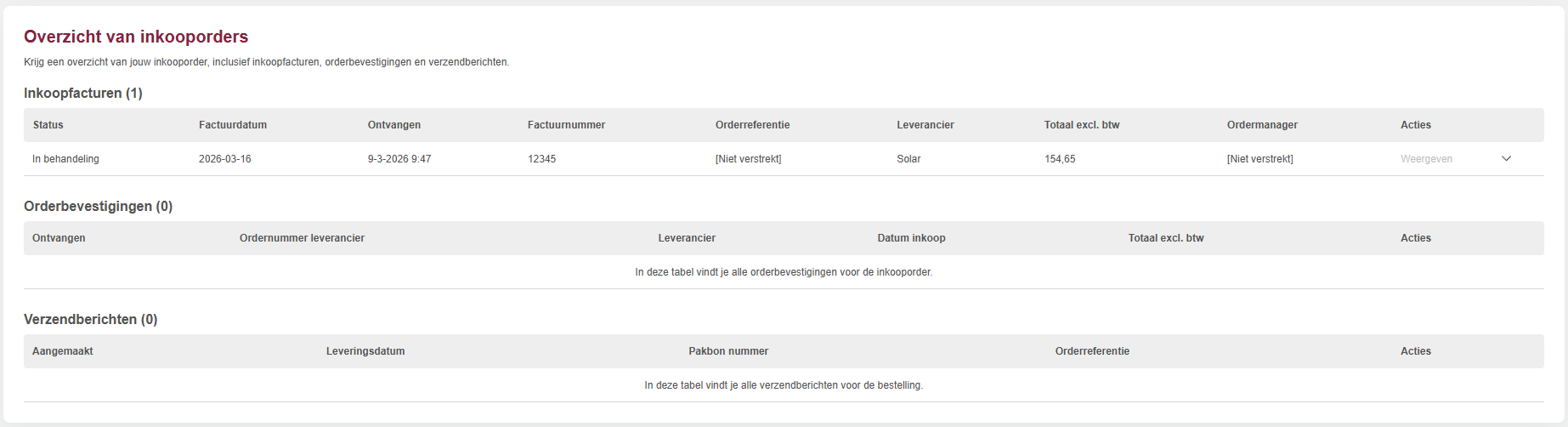This screenshot has width=1568, height=427.
Task: Click the Factuurdatum column header
Action: pyautogui.click(x=233, y=125)
